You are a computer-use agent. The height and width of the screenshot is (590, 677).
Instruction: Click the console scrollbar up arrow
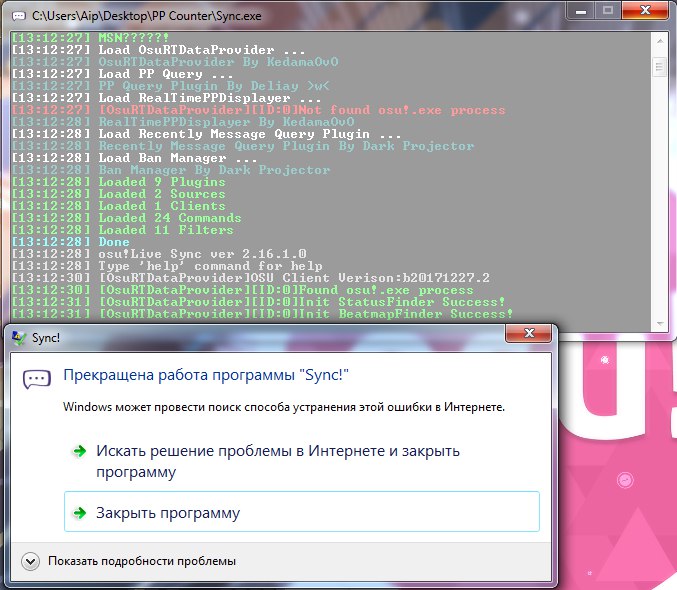[660, 41]
